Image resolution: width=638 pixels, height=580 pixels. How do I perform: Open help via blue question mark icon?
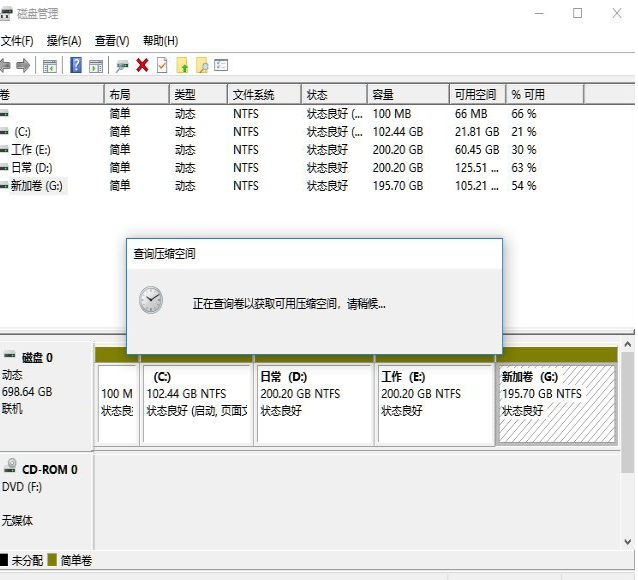76,65
